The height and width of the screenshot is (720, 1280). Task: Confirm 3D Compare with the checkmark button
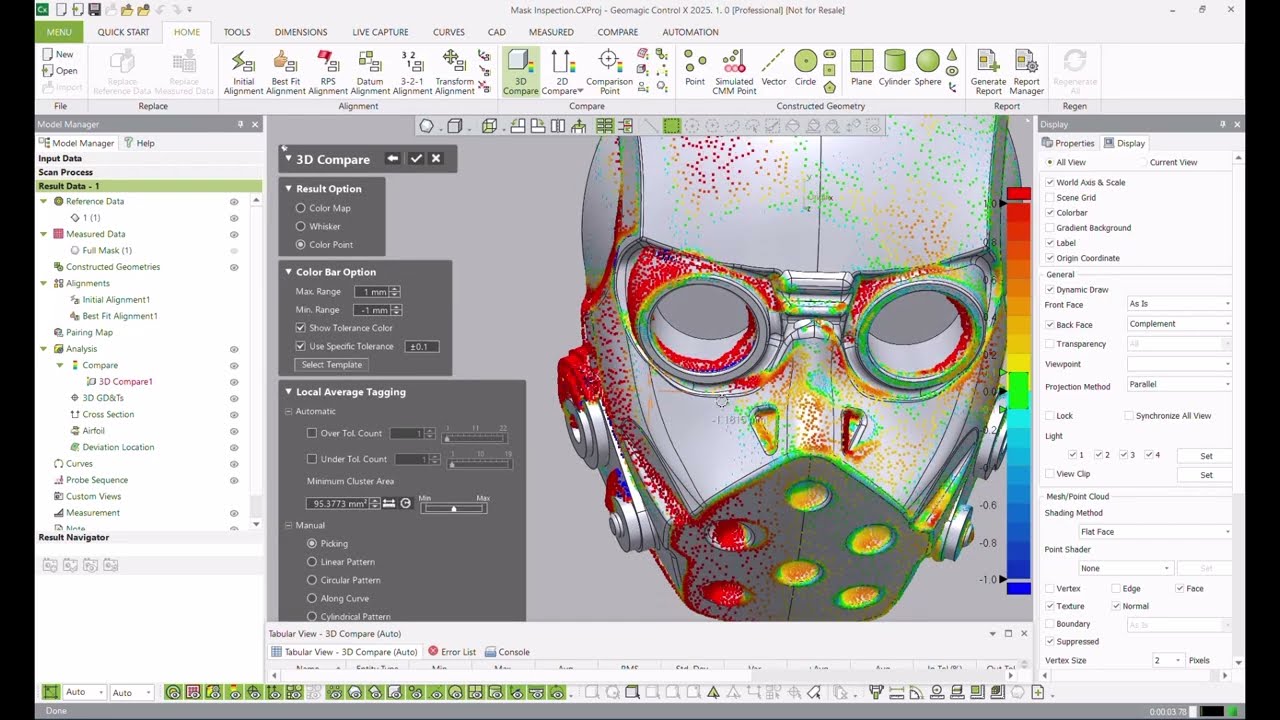click(416, 159)
